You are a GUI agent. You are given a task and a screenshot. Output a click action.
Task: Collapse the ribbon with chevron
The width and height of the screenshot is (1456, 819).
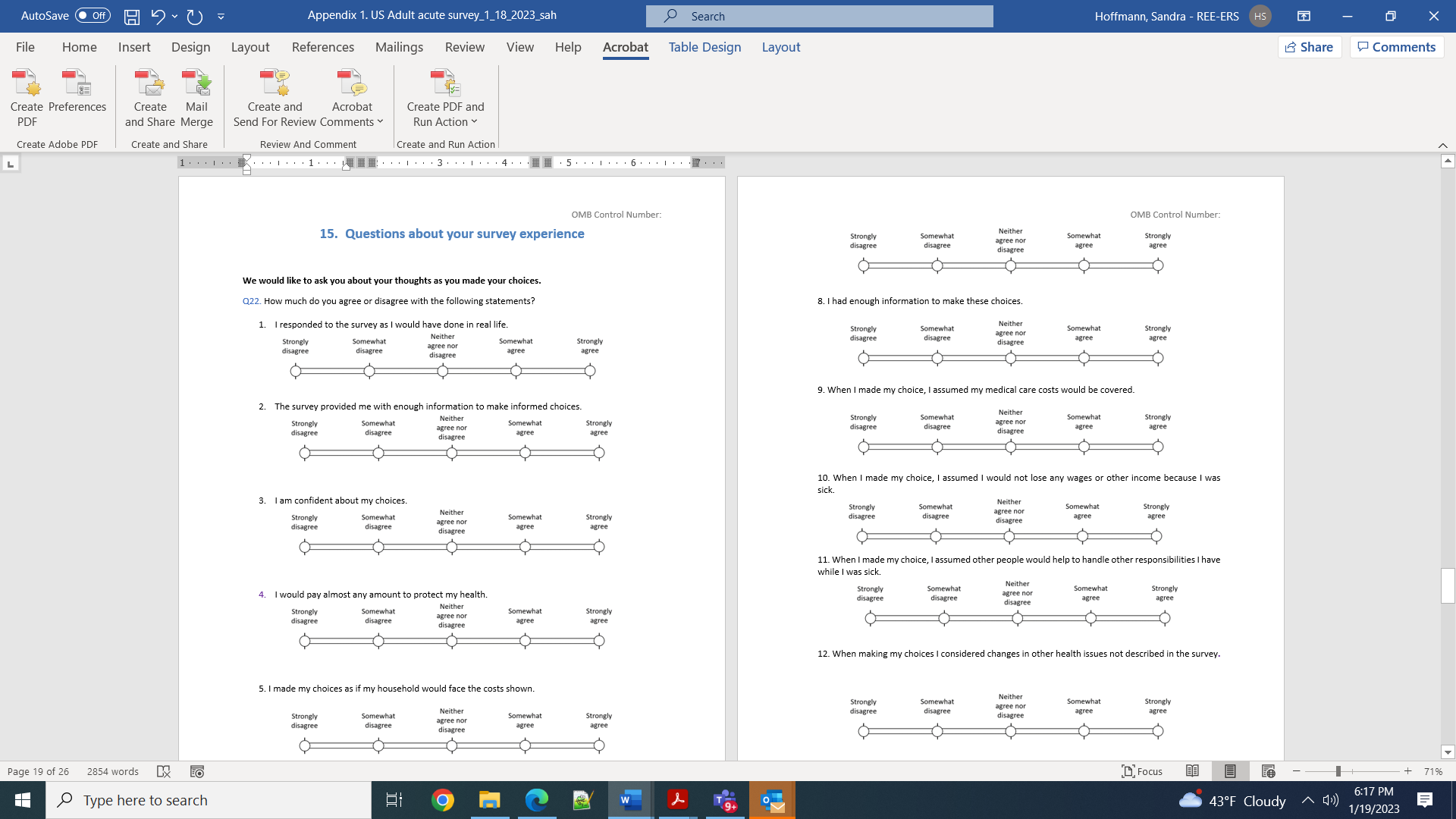point(1442,145)
